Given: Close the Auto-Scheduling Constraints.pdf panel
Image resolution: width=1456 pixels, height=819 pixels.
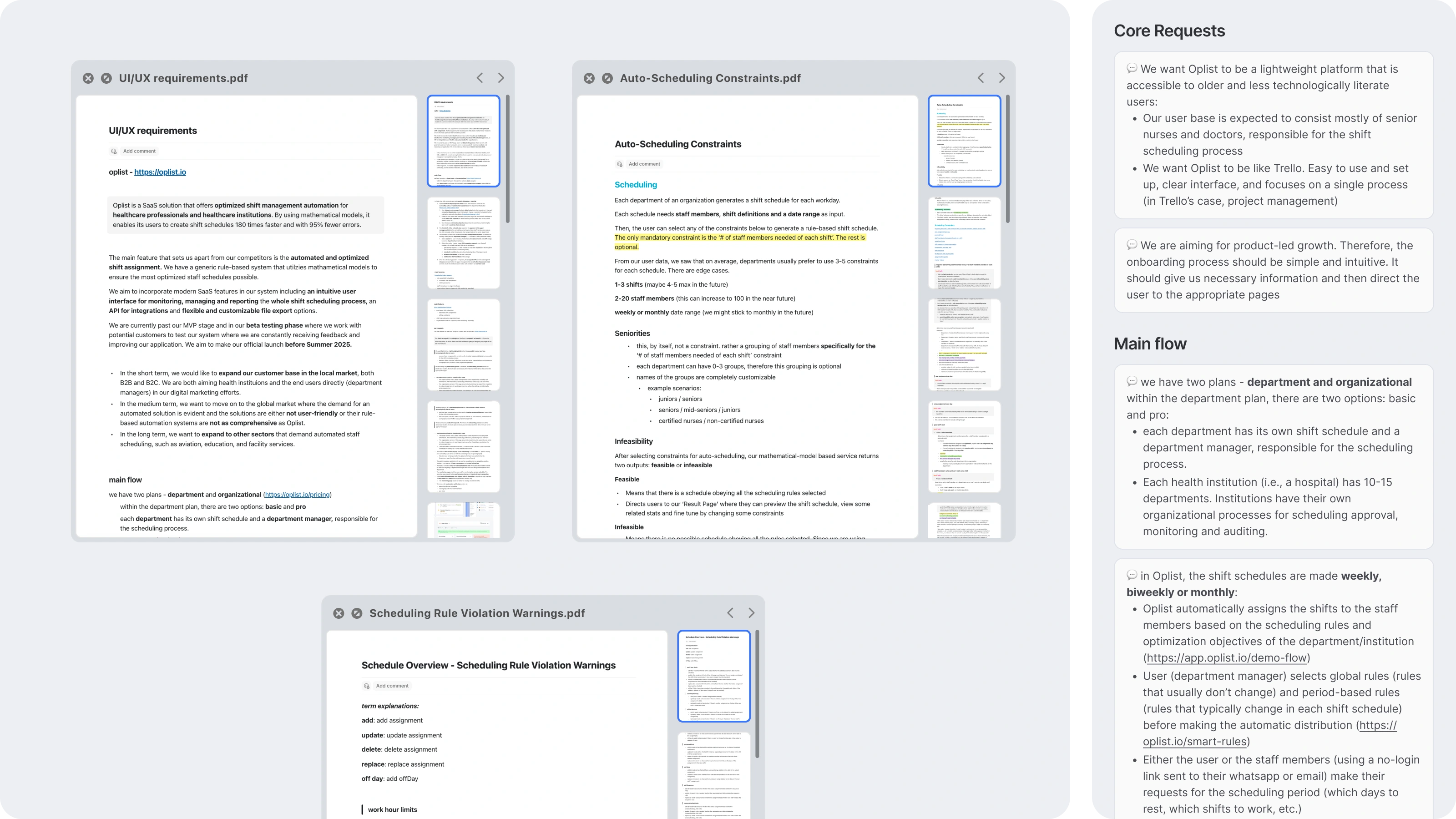Looking at the screenshot, I should [589, 78].
